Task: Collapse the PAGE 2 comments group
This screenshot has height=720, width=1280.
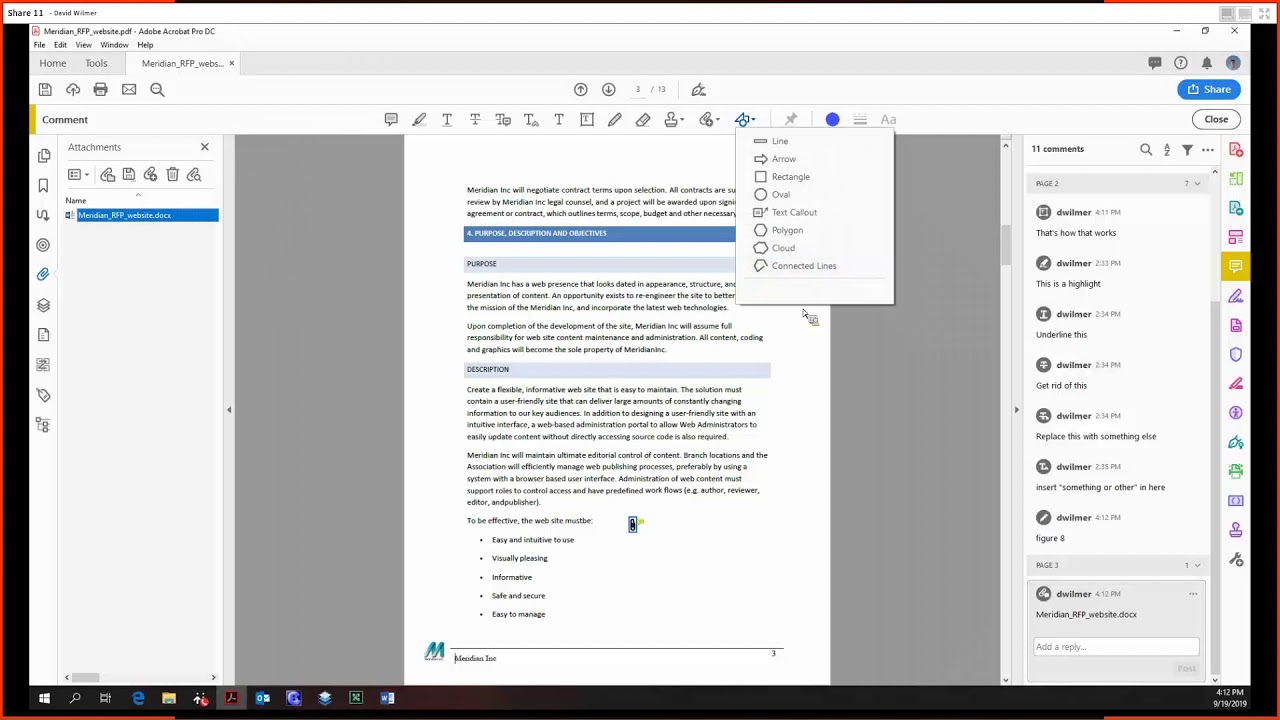Action: [1197, 184]
